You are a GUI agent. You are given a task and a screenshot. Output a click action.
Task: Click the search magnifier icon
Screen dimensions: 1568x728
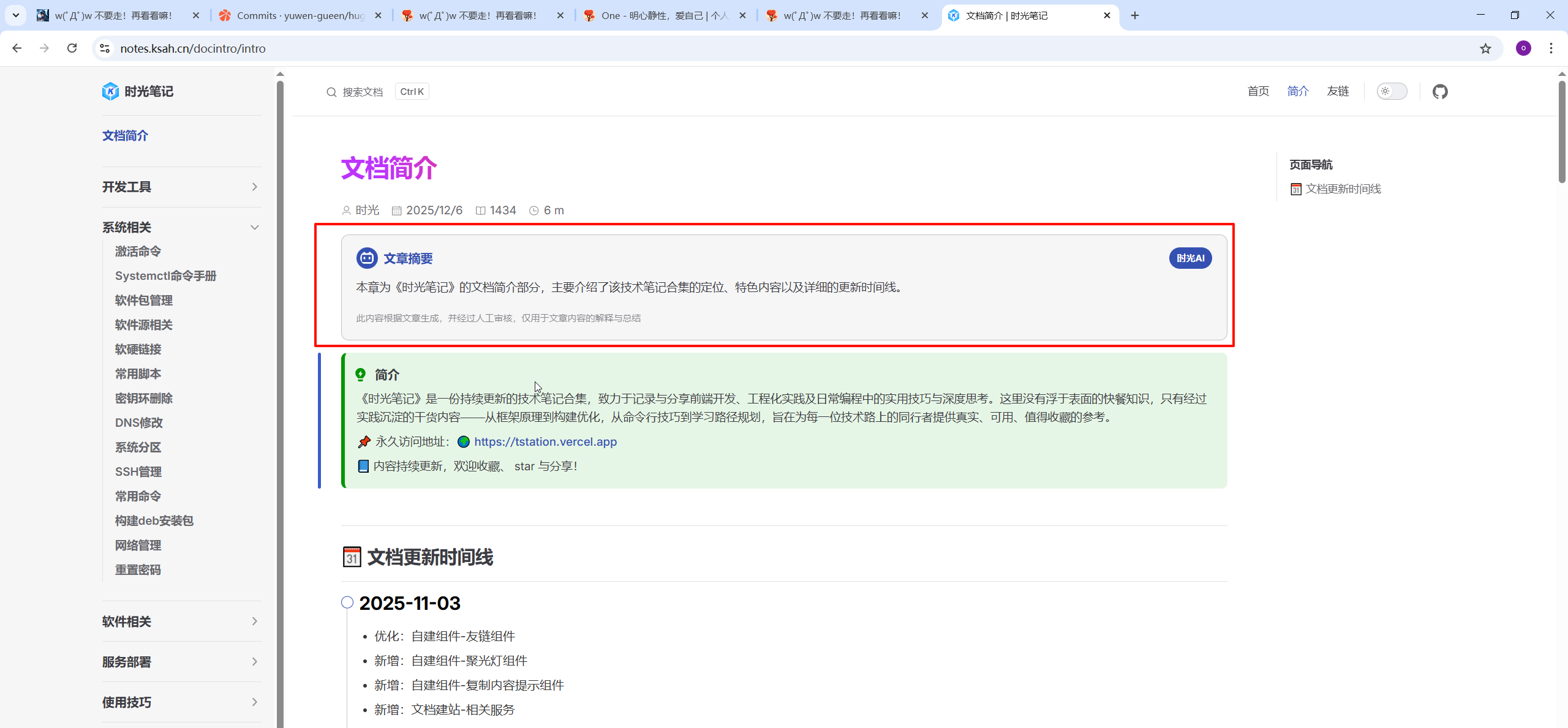[x=331, y=92]
